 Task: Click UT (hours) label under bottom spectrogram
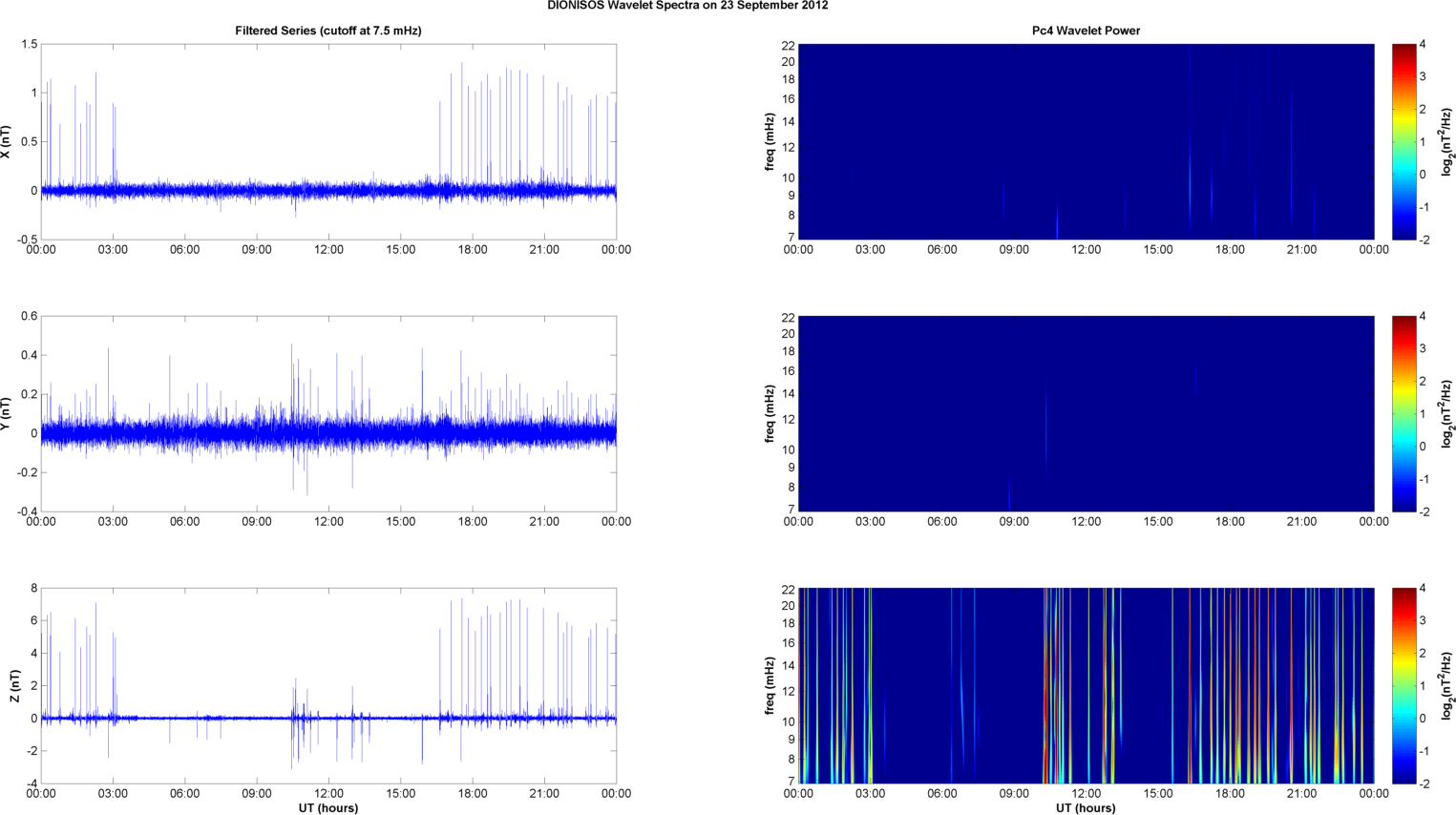click(1086, 808)
